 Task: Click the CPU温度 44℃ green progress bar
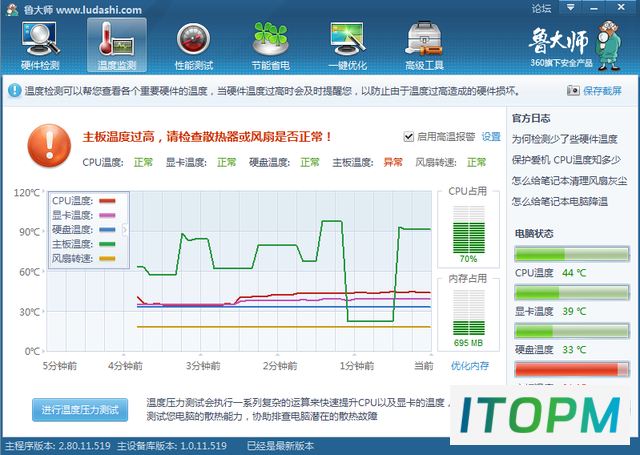[572, 254]
